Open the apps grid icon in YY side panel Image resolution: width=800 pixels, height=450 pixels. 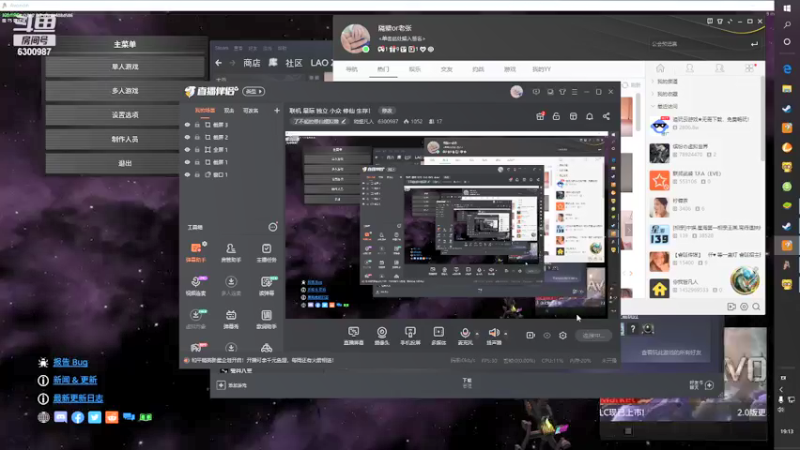pyautogui.click(x=749, y=68)
